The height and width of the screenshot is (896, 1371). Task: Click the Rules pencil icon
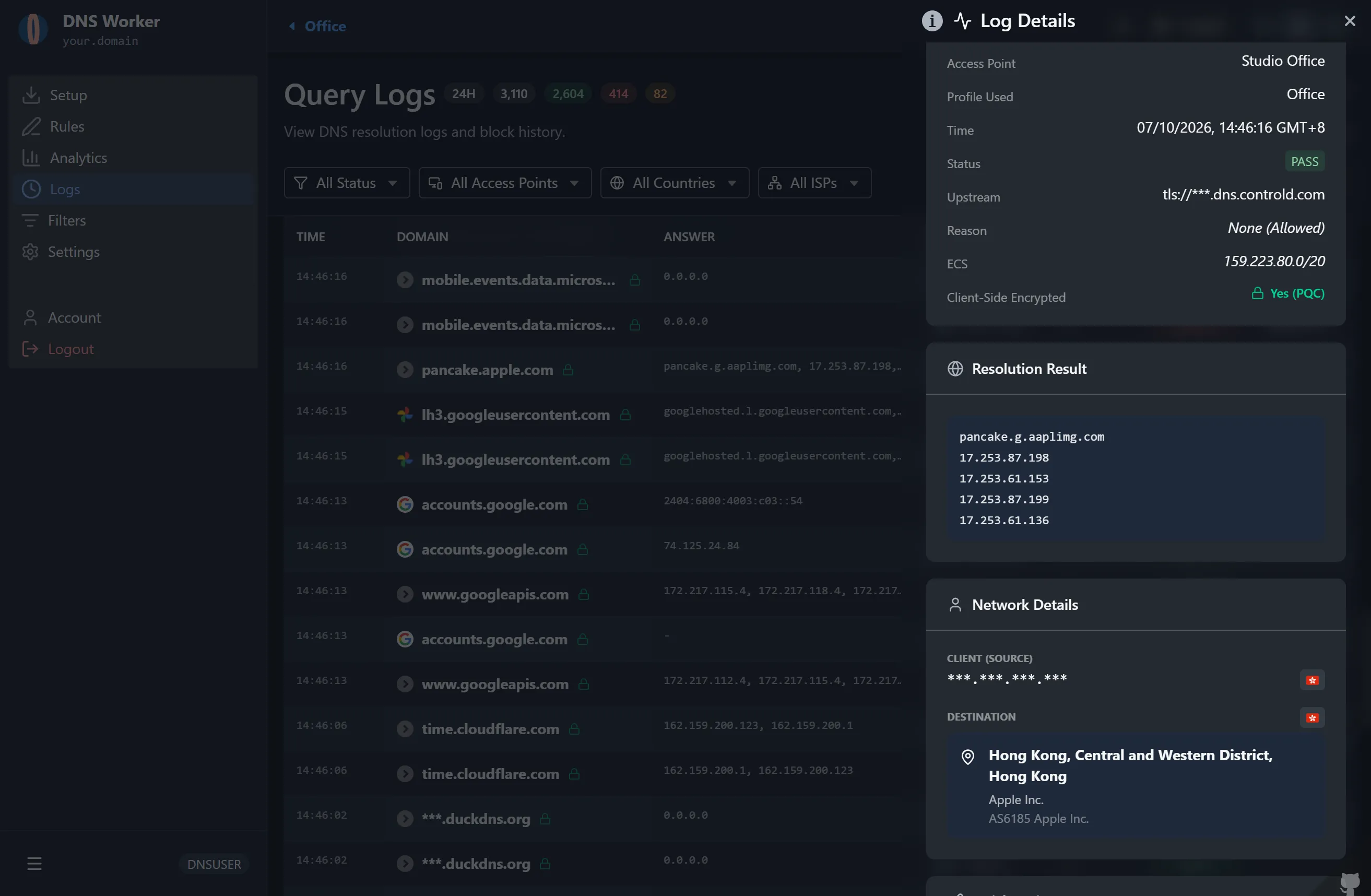(x=31, y=126)
